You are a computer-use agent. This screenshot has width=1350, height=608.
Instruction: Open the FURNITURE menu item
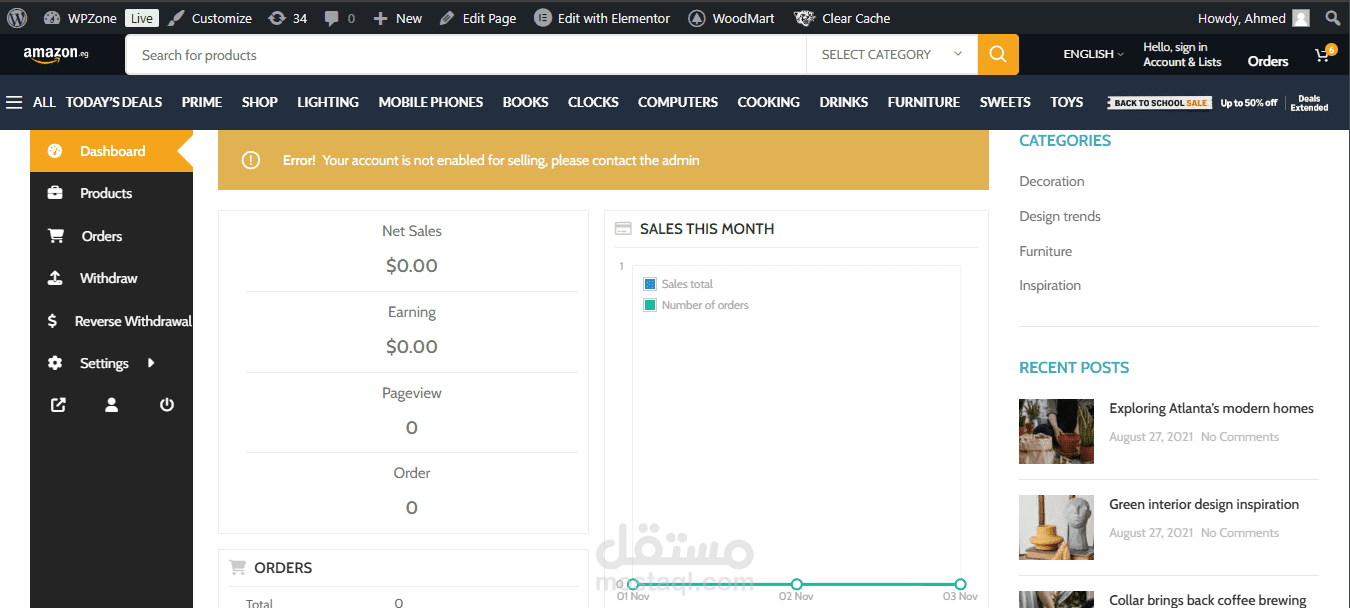click(924, 102)
